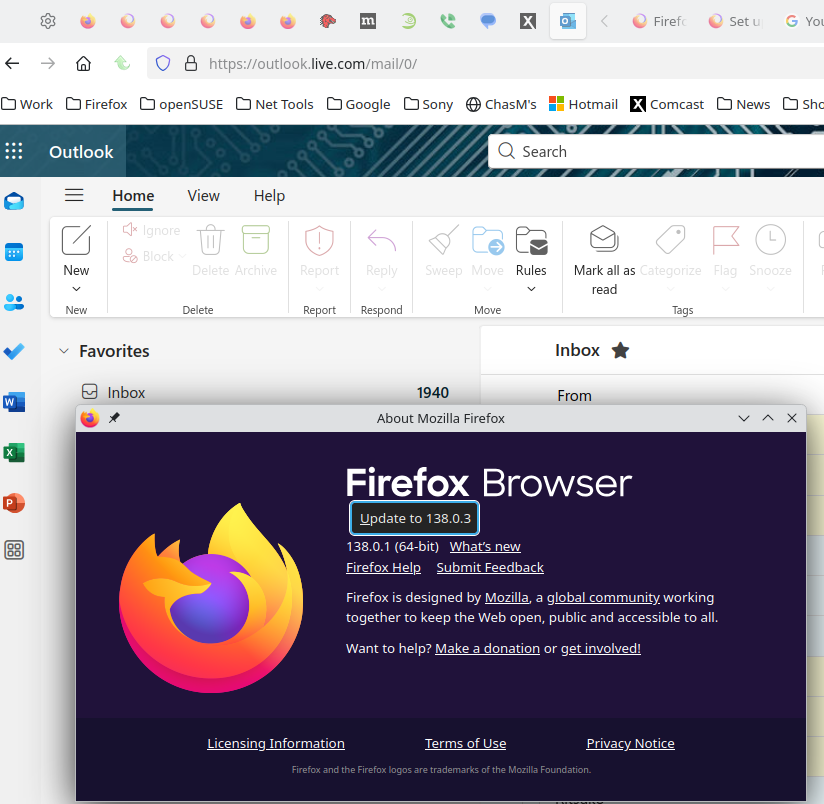Click the Categorize tag icon
824x804 pixels.
tap(671, 240)
